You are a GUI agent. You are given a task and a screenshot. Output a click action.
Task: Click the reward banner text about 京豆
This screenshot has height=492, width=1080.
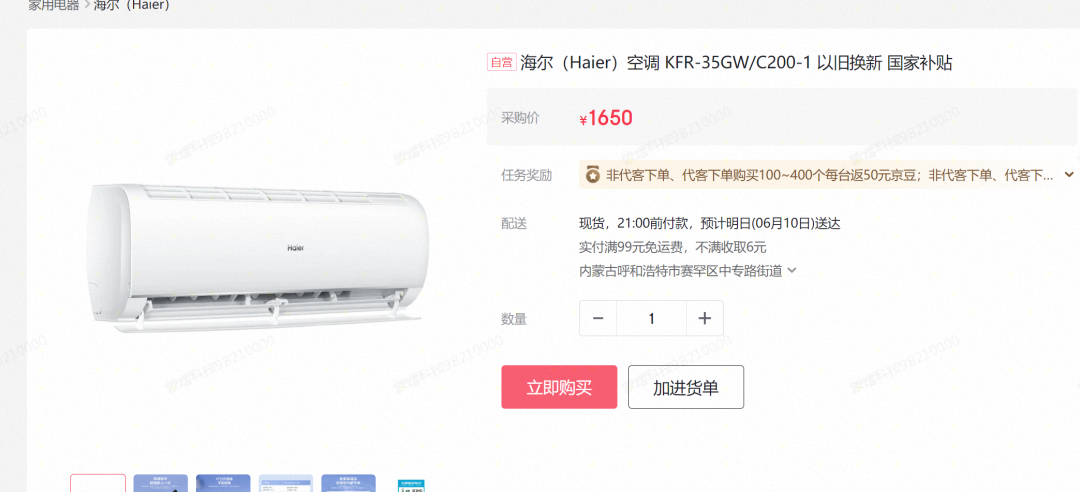829,175
